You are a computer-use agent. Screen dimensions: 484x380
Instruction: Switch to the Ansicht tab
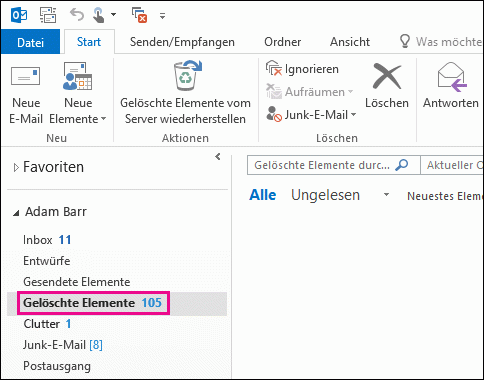[350, 42]
